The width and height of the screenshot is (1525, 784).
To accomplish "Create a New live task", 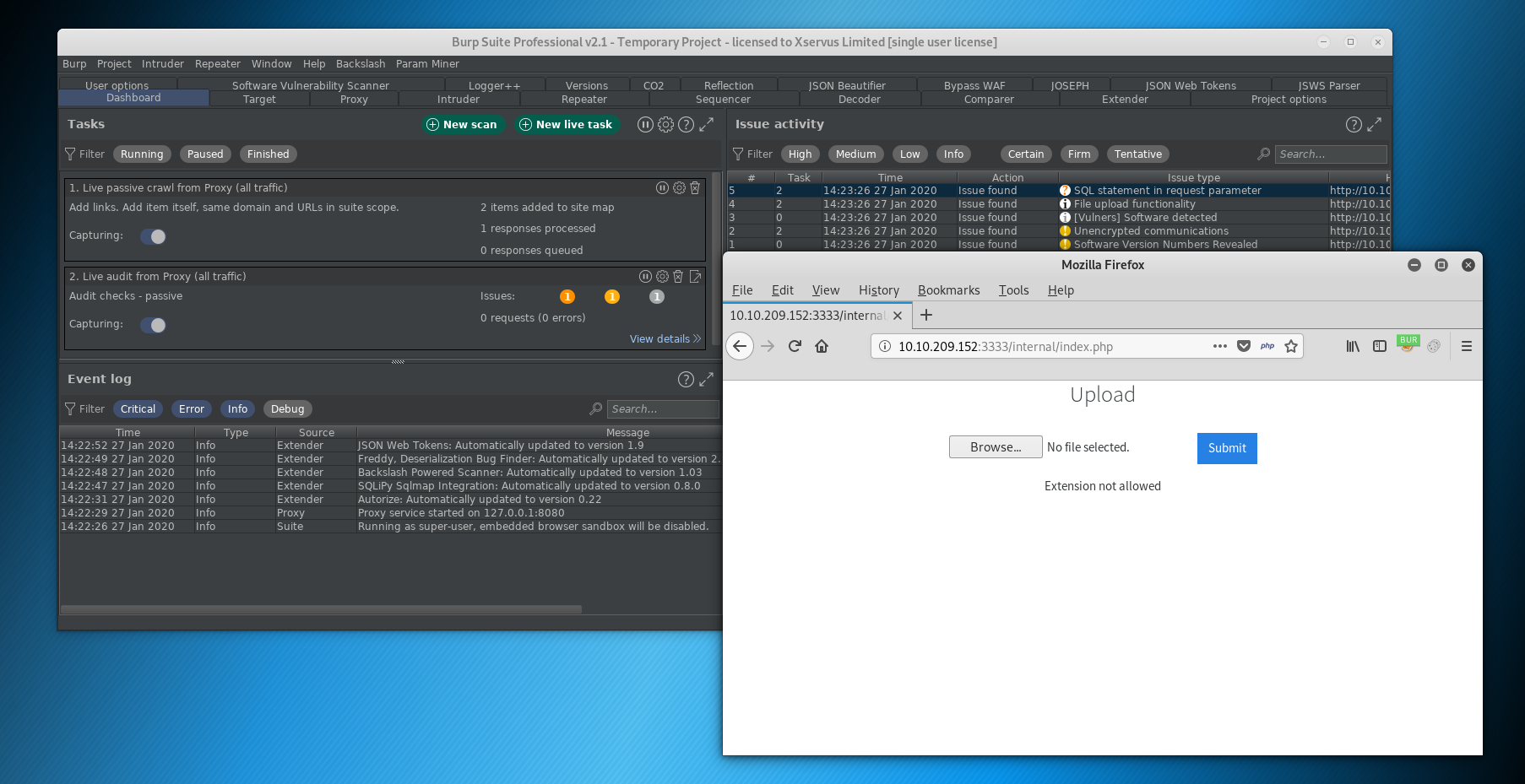I will point(566,124).
